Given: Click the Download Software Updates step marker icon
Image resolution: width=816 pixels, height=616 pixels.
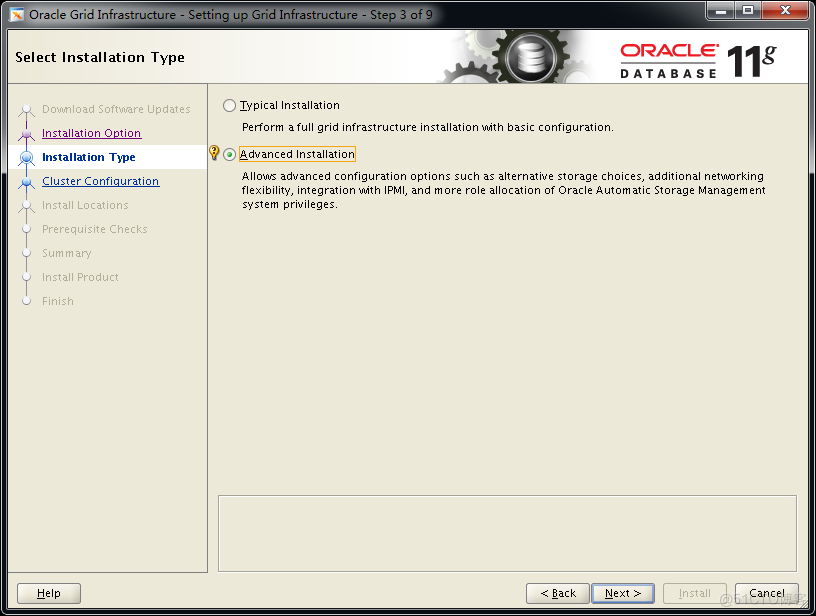Looking at the screenshot, I should [x=27, y=110].
